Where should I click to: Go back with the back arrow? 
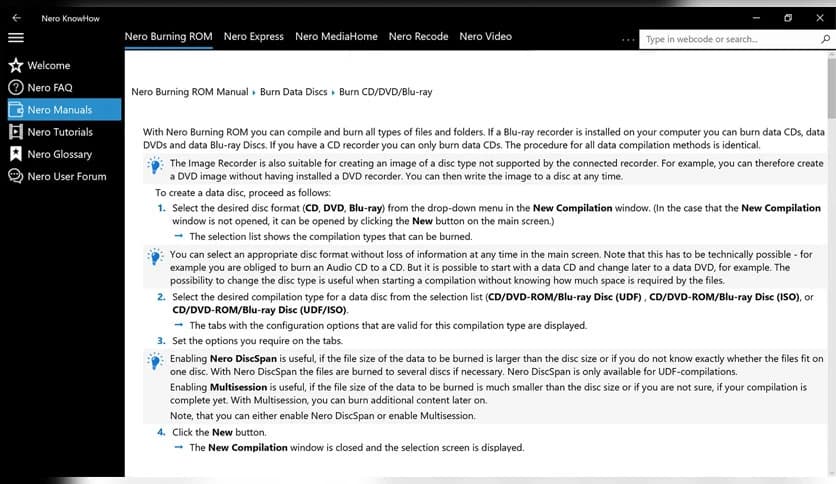17,18
